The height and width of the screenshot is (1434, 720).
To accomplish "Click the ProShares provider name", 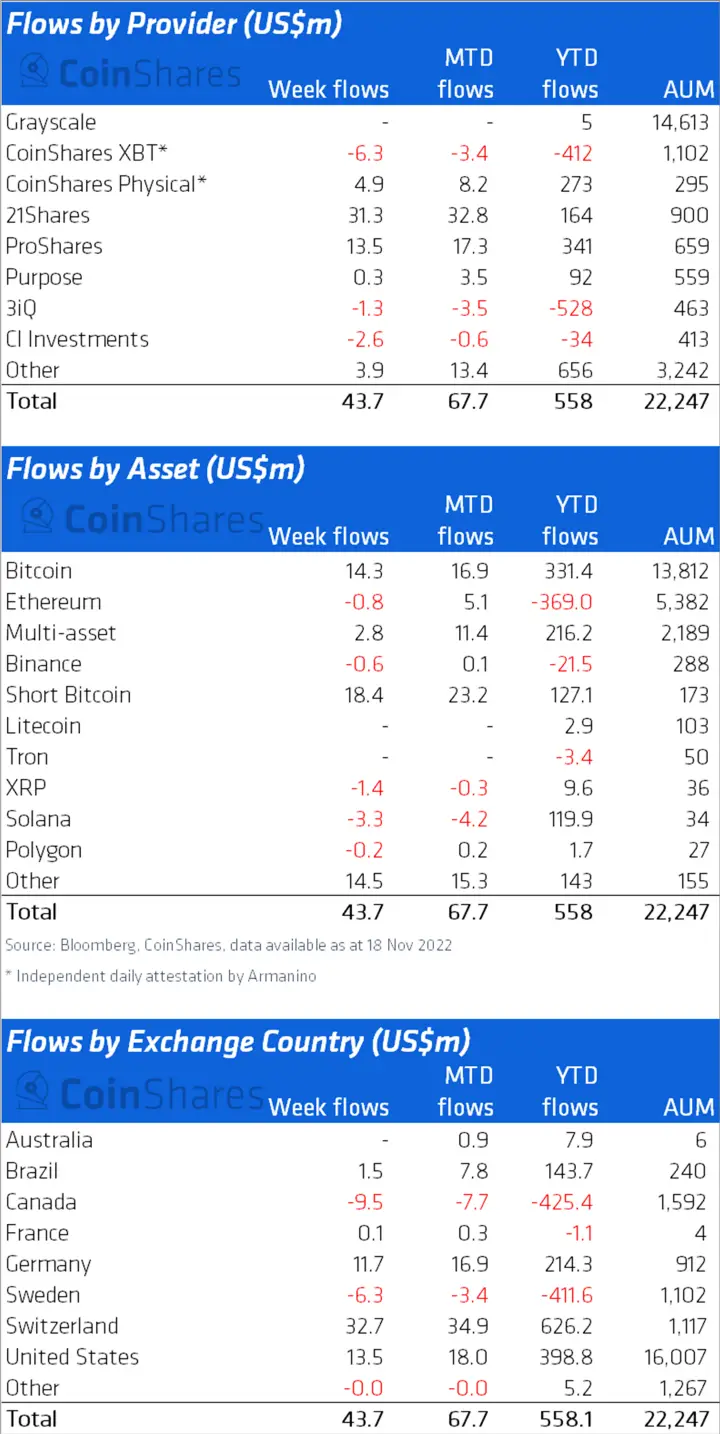I will coord(54,246).
